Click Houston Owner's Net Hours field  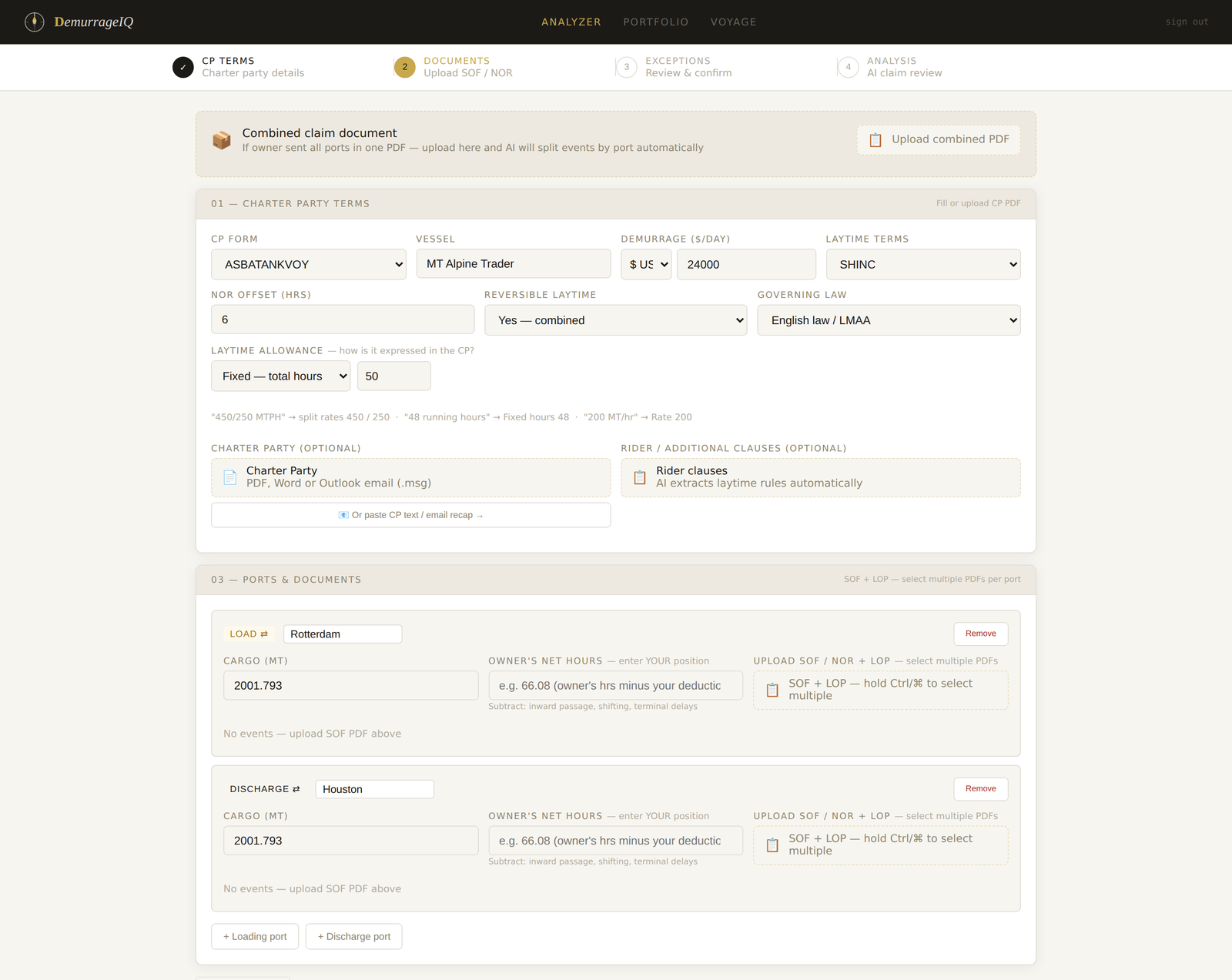tap(616, 841)
